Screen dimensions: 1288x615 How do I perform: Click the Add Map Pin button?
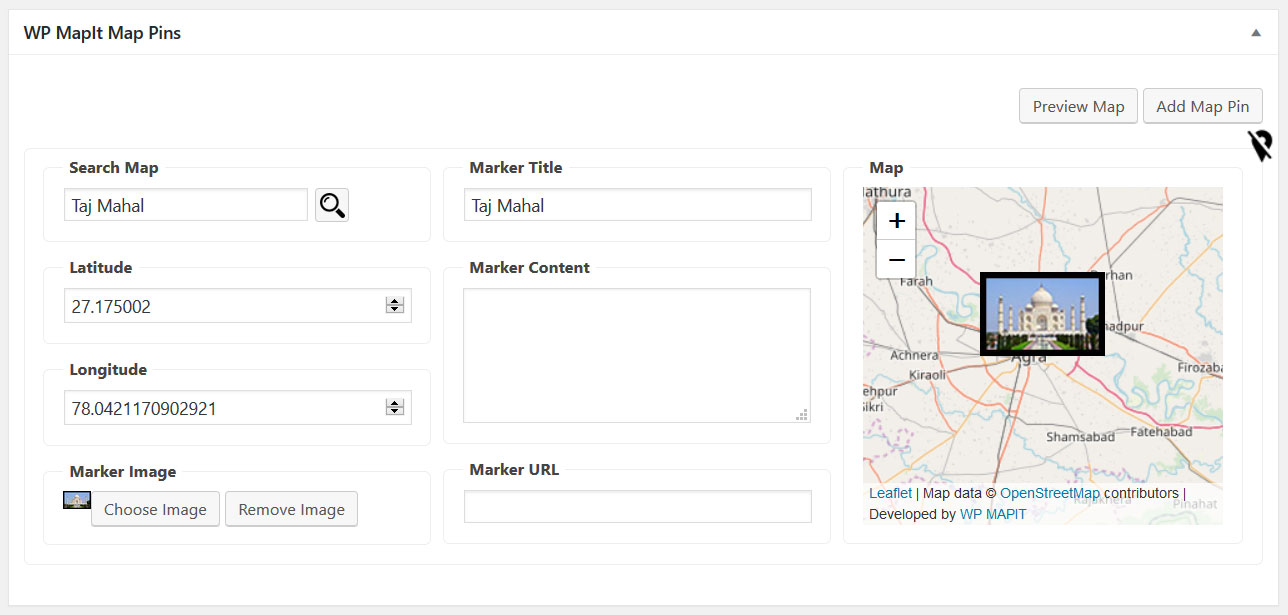click(1202, 106)
